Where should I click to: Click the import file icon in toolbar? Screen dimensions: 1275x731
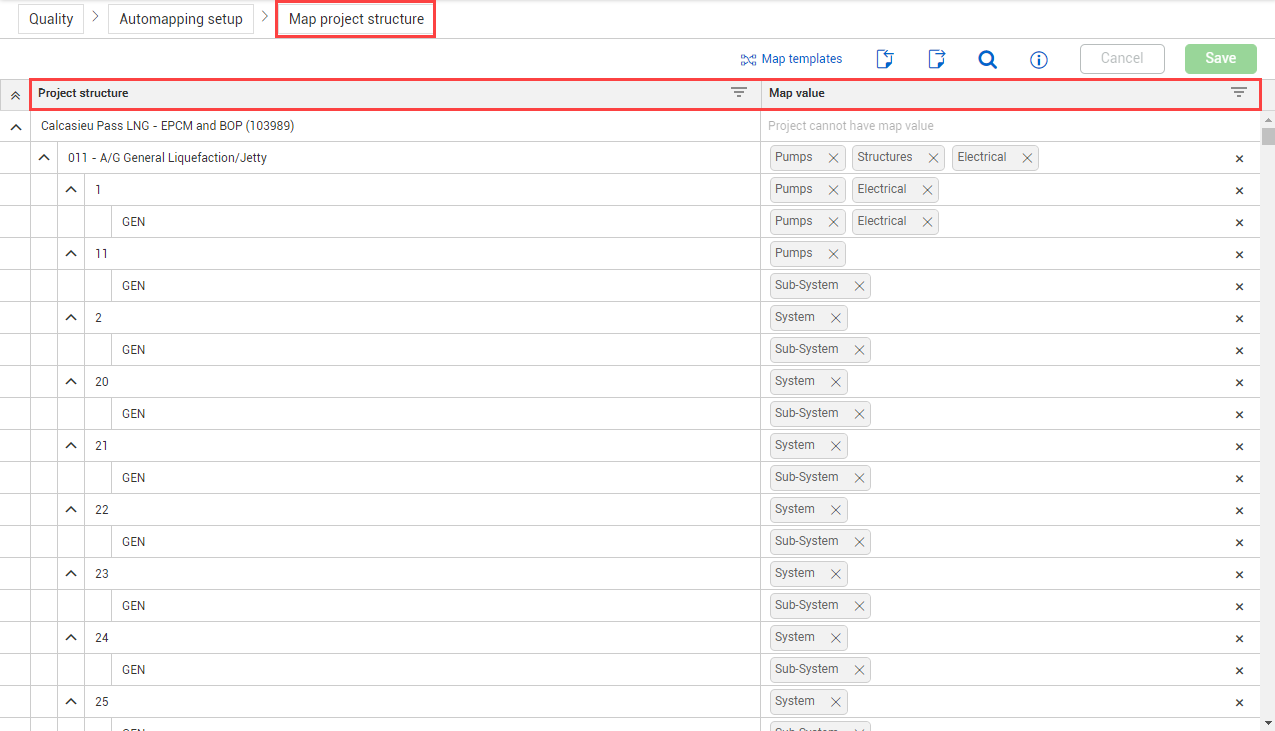click(884, 59)
